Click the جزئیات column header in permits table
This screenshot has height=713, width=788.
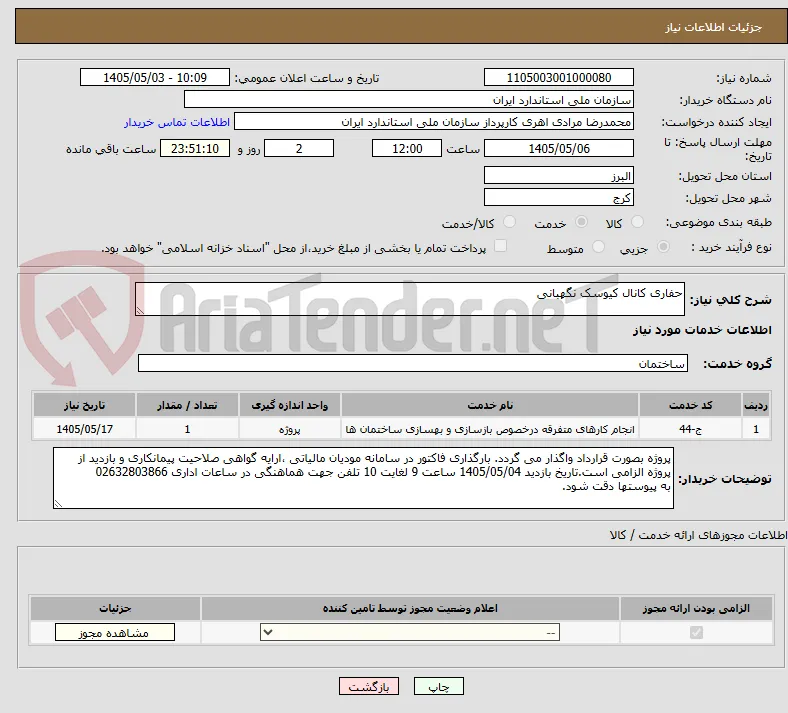pos(116,608)
